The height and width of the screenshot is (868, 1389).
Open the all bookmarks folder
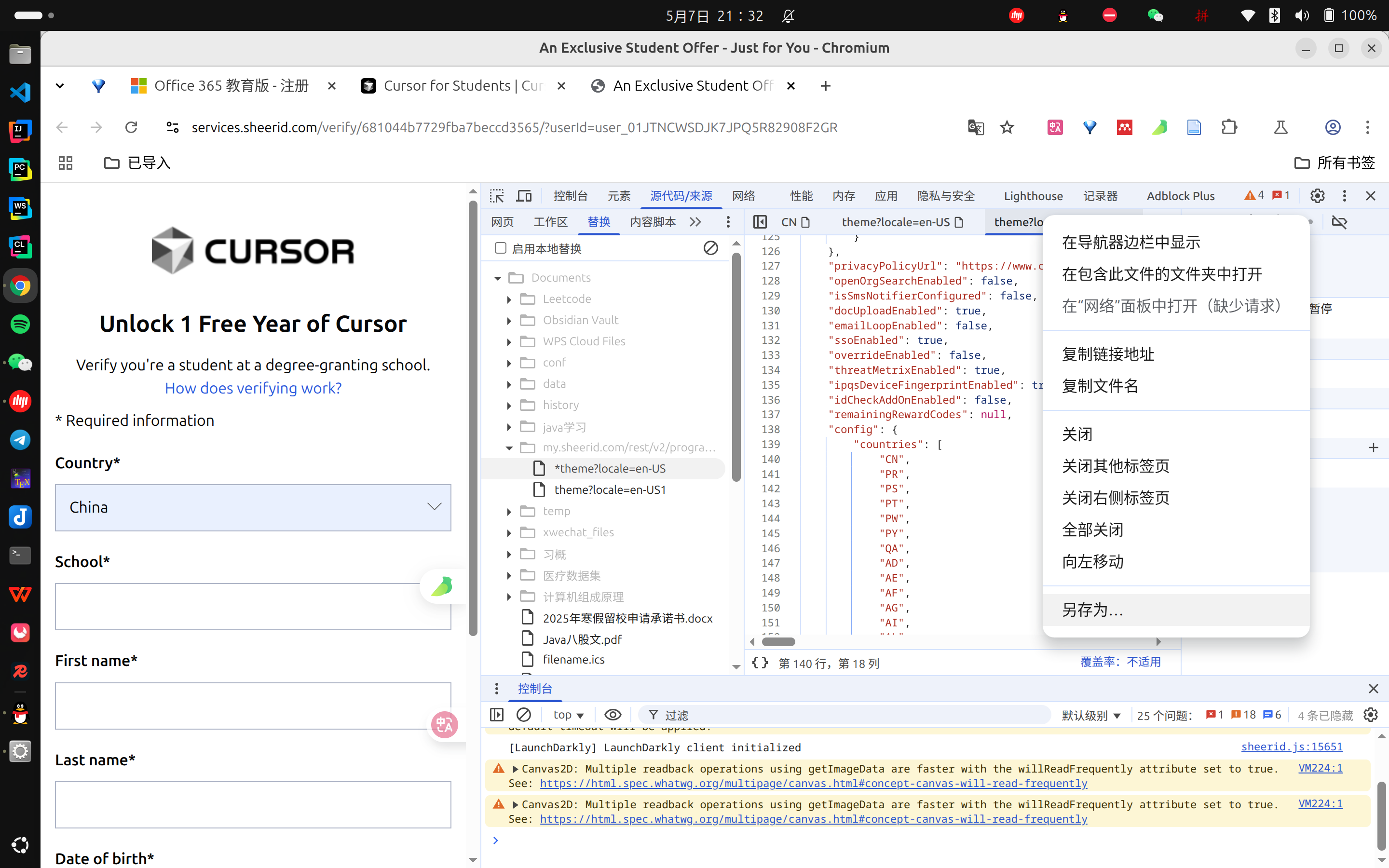[x=1335, y=163]
